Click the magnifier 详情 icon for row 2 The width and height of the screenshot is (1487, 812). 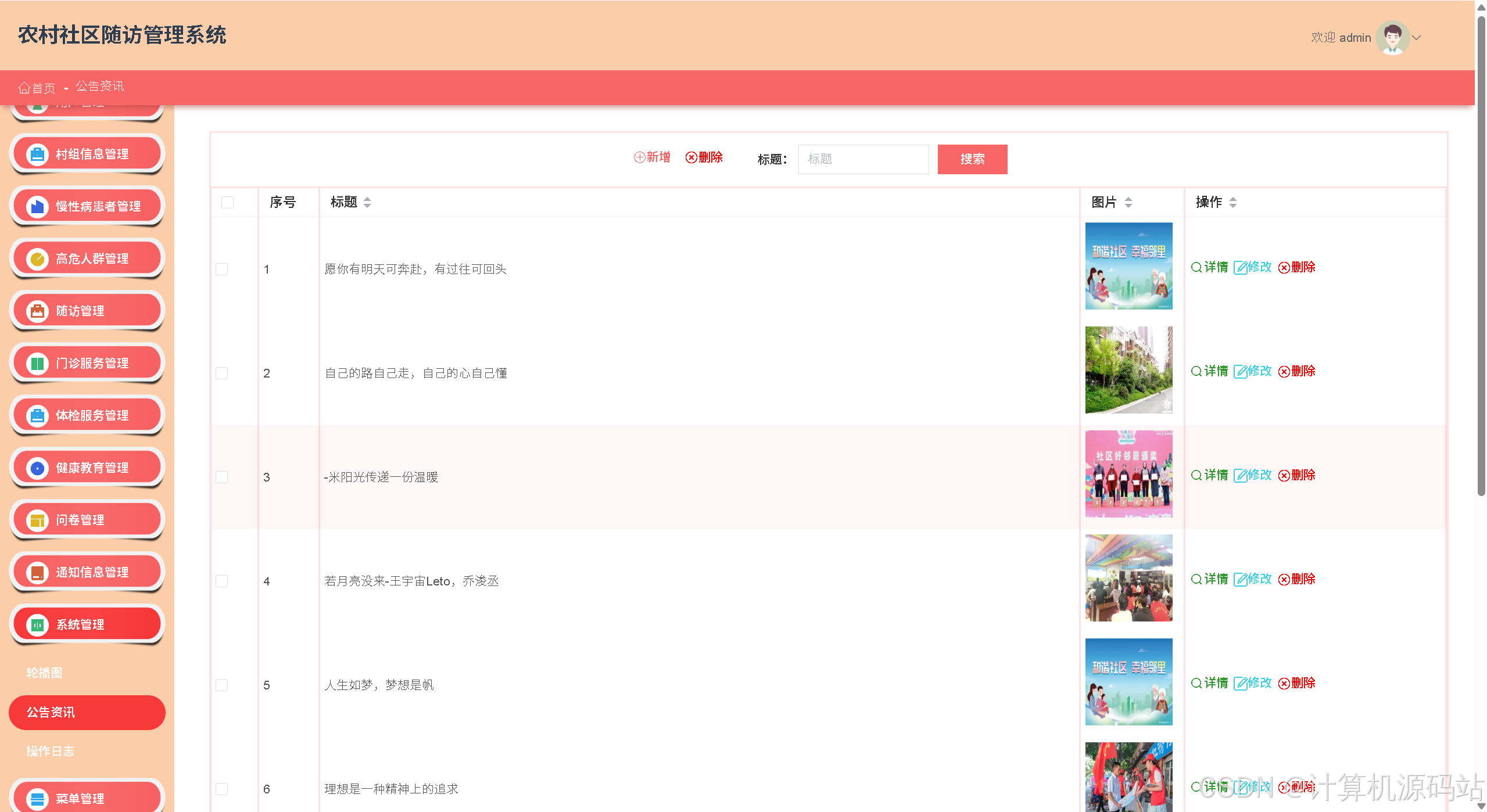point(1196,371)
